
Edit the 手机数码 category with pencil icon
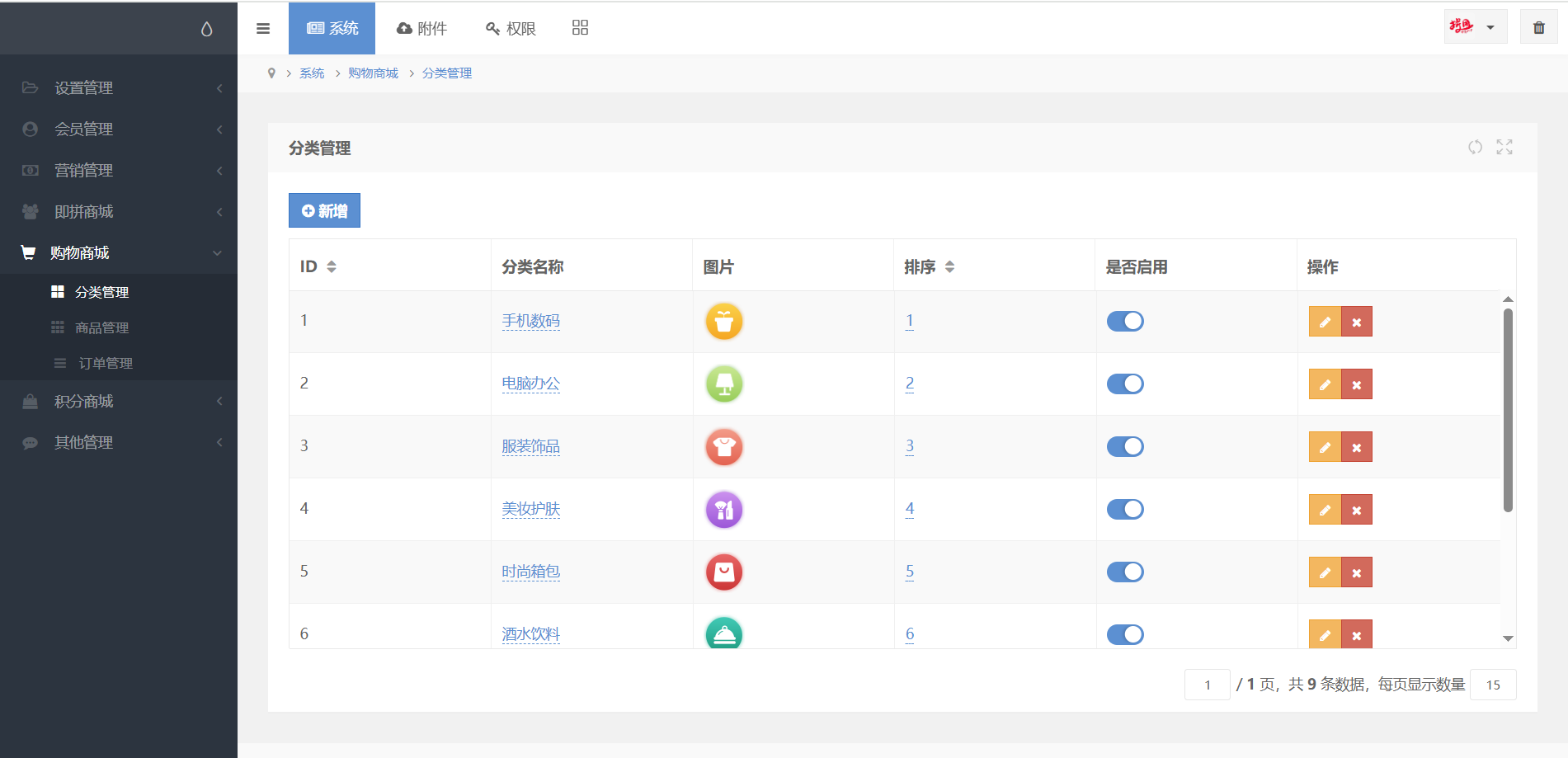click(1325, 322)
